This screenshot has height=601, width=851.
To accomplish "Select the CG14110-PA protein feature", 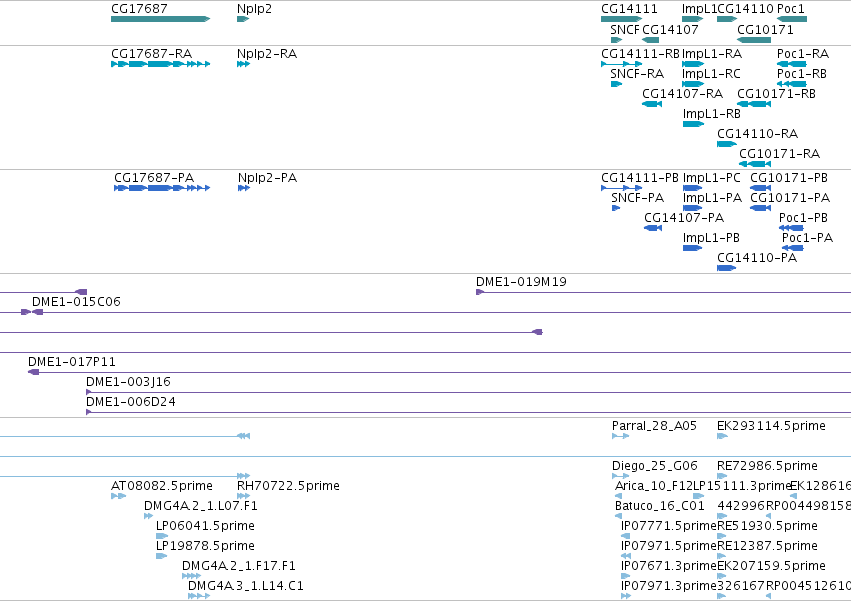I will pos(727,268).
